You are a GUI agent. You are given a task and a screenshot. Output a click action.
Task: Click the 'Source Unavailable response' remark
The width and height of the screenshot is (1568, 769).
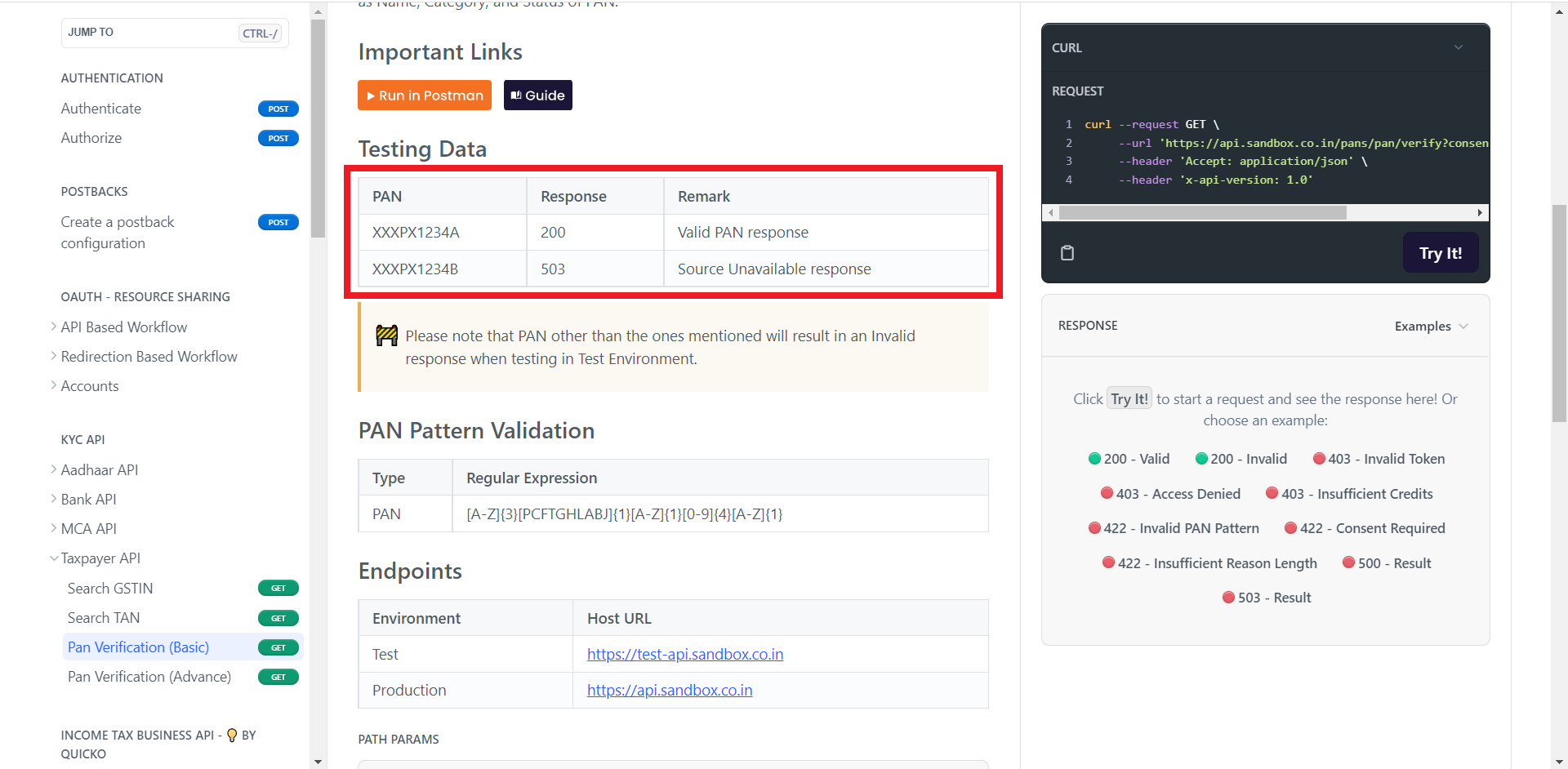774,269
